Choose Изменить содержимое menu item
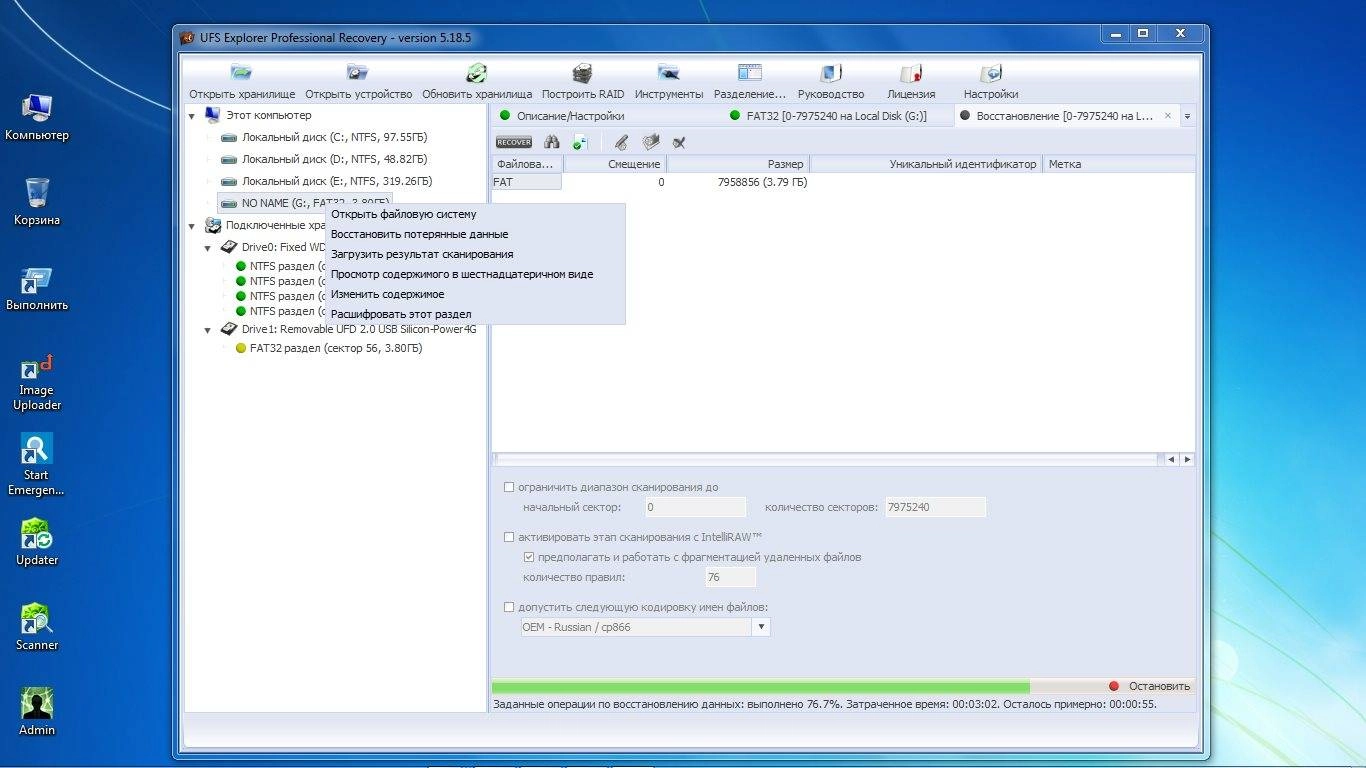Image resolution: width=1366 pixels, height=768 pixels. (x=475, y=294)
